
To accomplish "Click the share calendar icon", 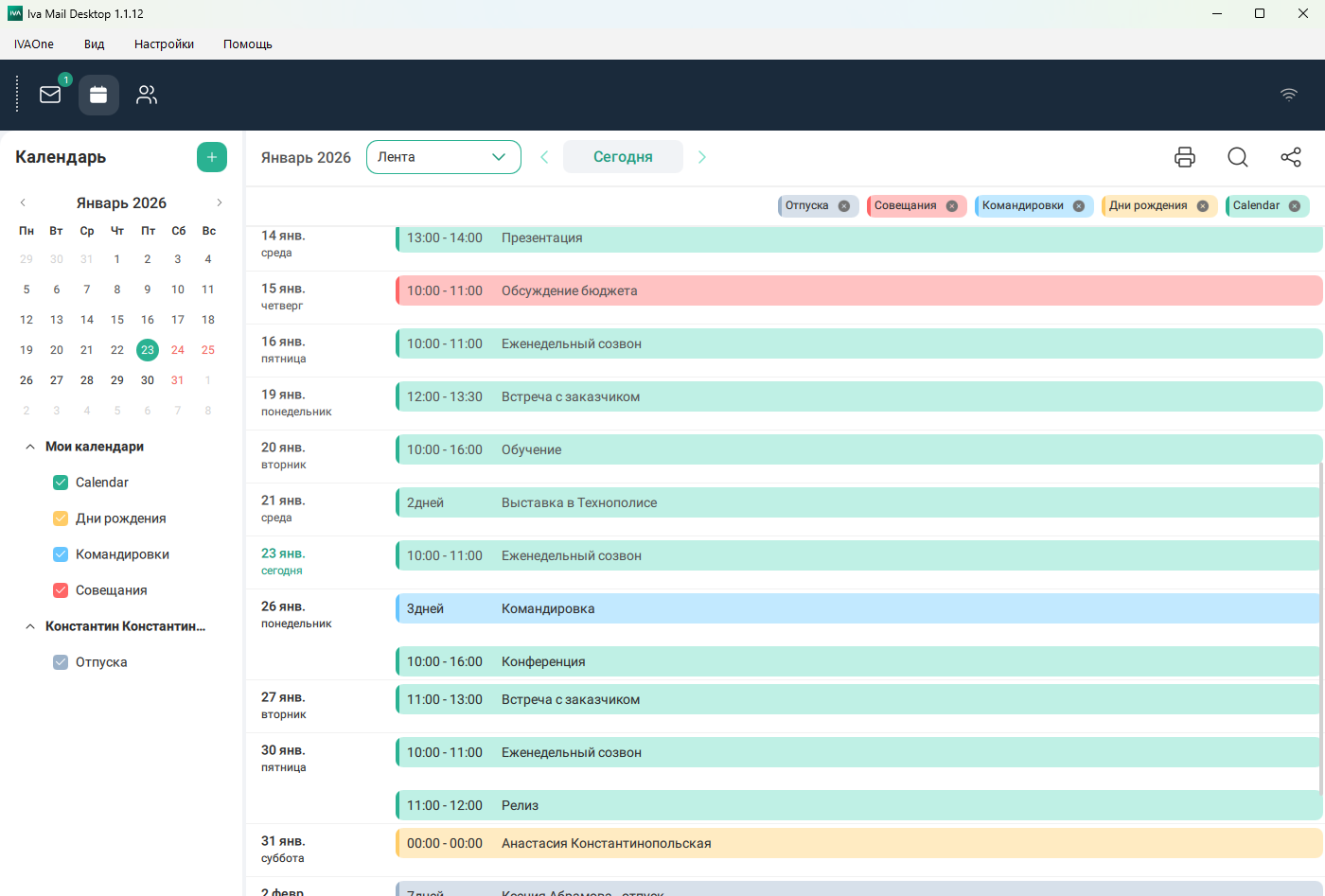I will click(1291, 157).
